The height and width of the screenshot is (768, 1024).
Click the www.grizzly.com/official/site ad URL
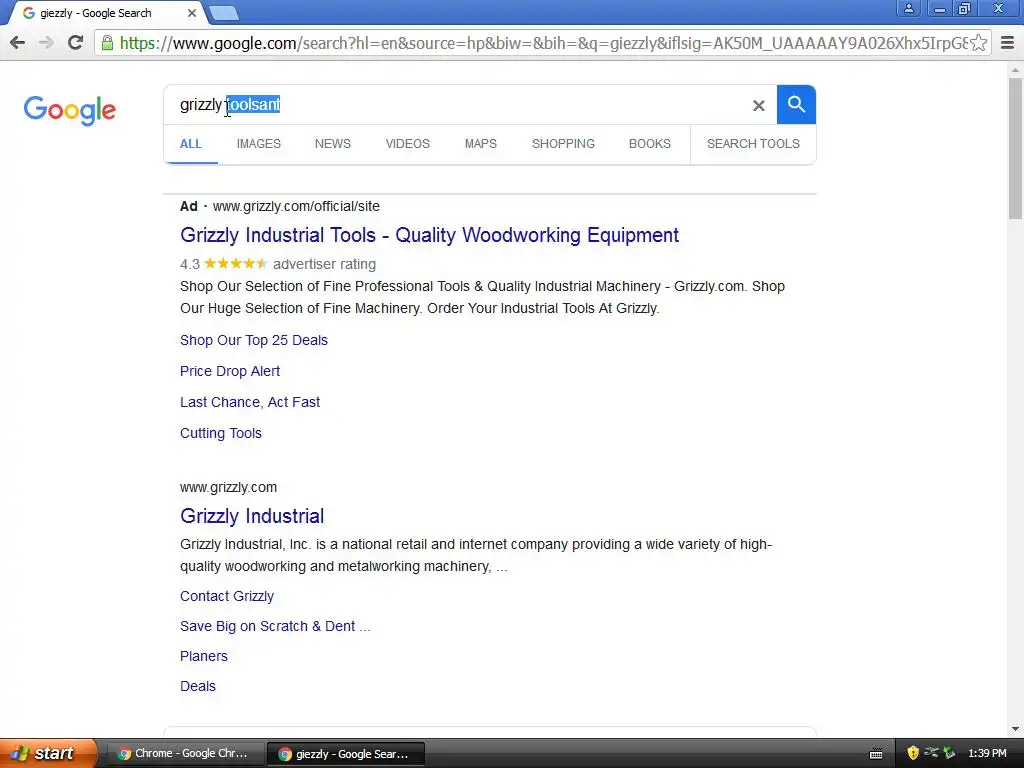[296, 206]
